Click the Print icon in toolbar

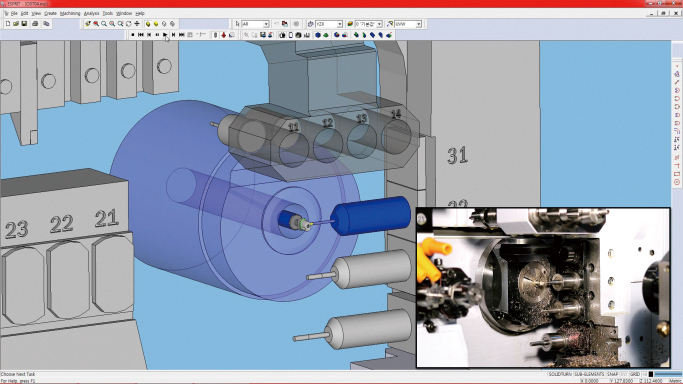35,24
